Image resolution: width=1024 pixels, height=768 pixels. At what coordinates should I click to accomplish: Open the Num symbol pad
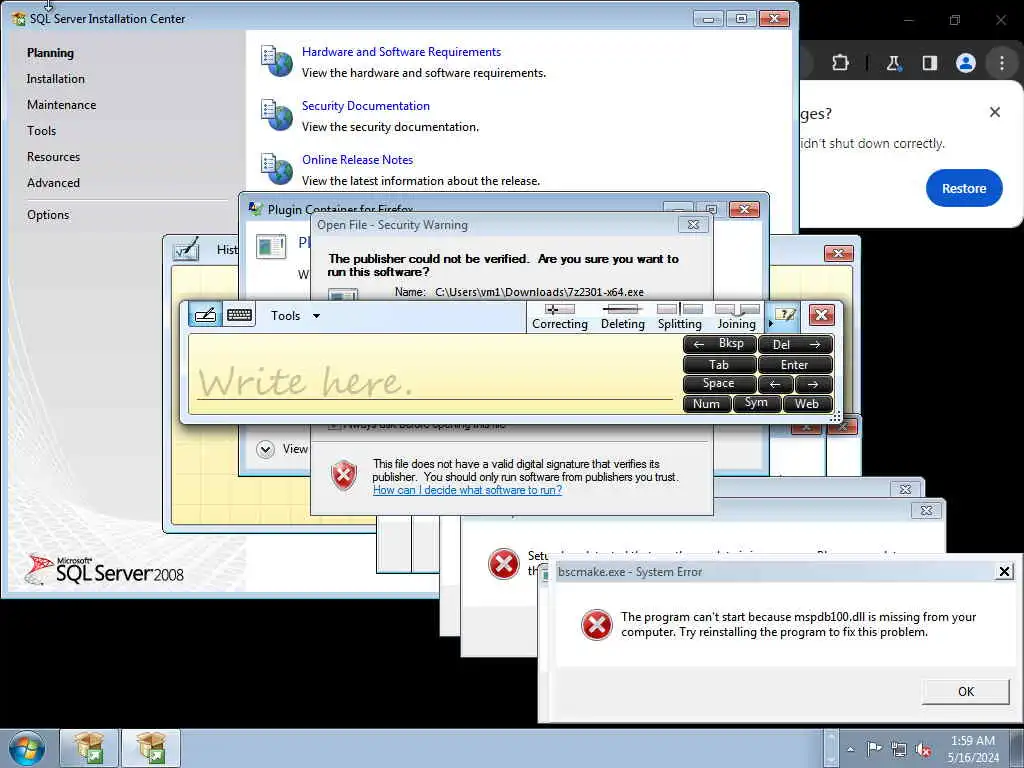point(707,404)
